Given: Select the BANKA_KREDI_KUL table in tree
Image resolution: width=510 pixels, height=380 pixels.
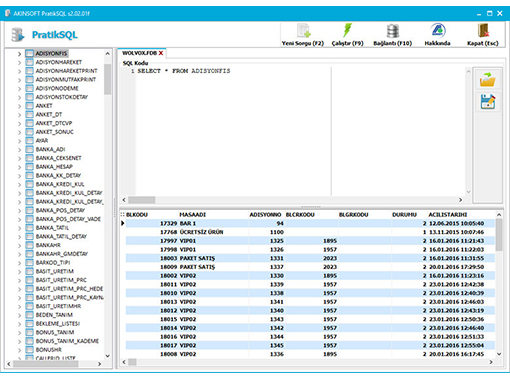Looking at the screenshot, I should point(60,184).
